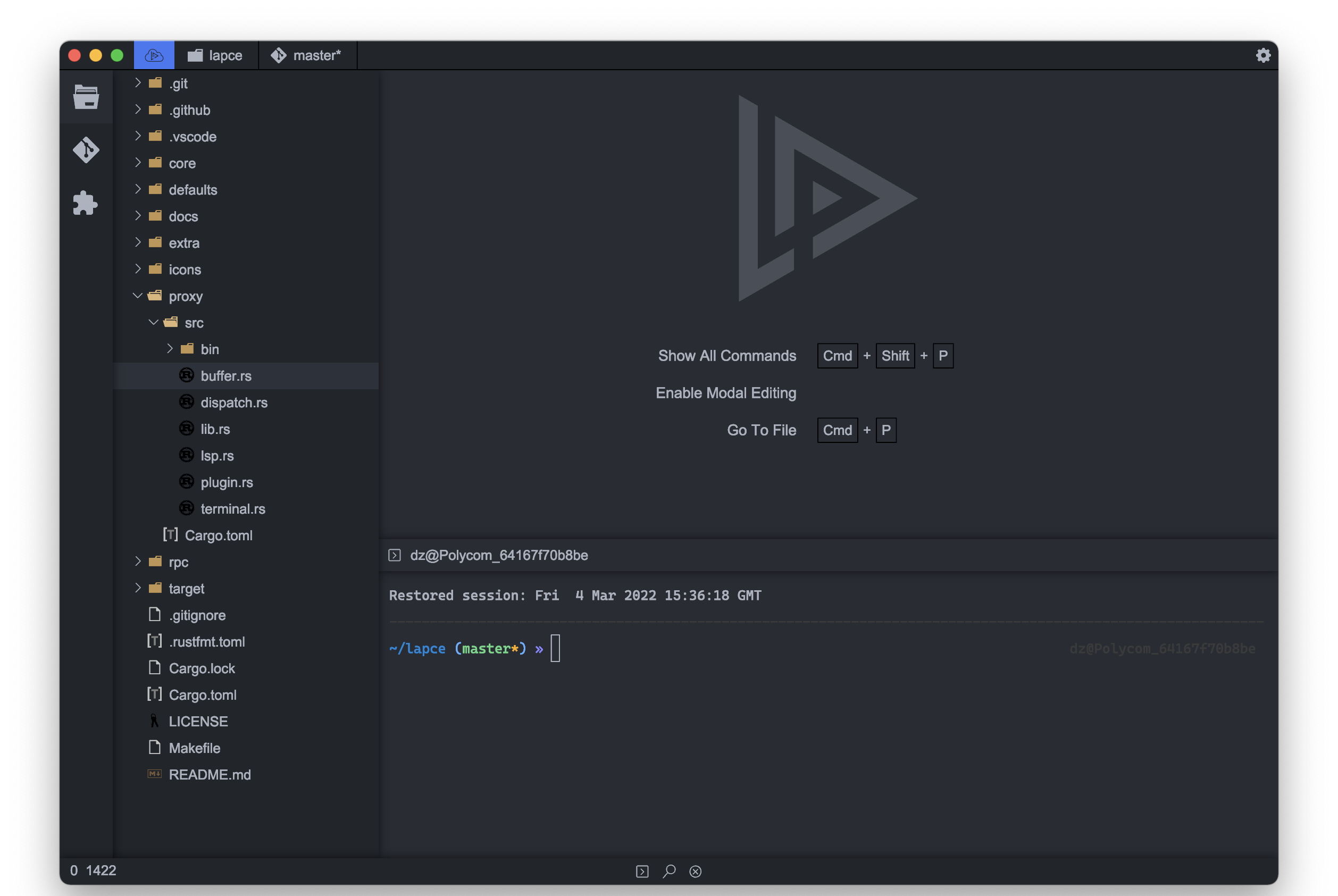Click the terminal tab icon beside dz@Polycom
This screenshot has width=1338, height=896.
click(394, 555)
